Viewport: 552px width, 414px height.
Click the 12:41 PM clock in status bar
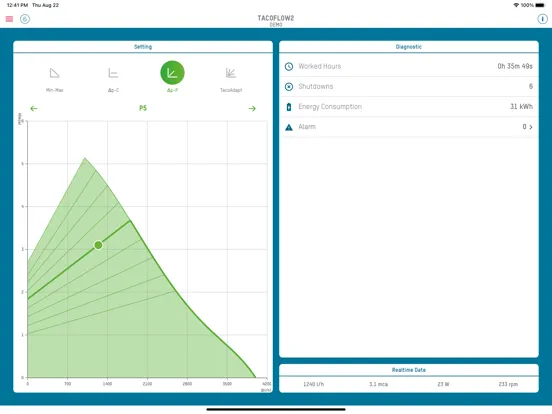(x=18, y=5)
